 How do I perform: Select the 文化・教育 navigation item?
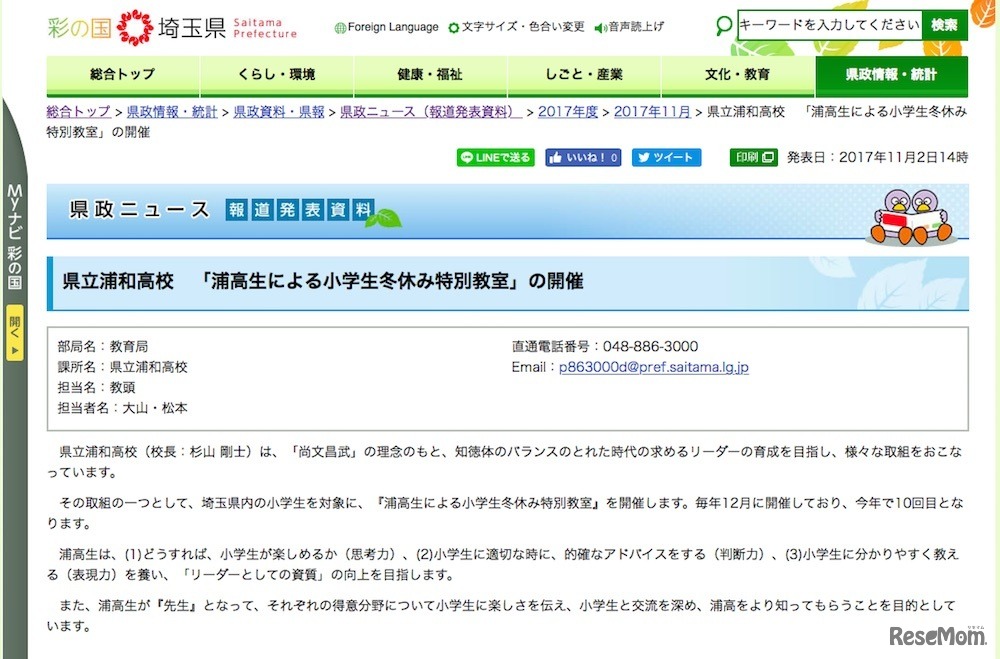coord(739,75)
